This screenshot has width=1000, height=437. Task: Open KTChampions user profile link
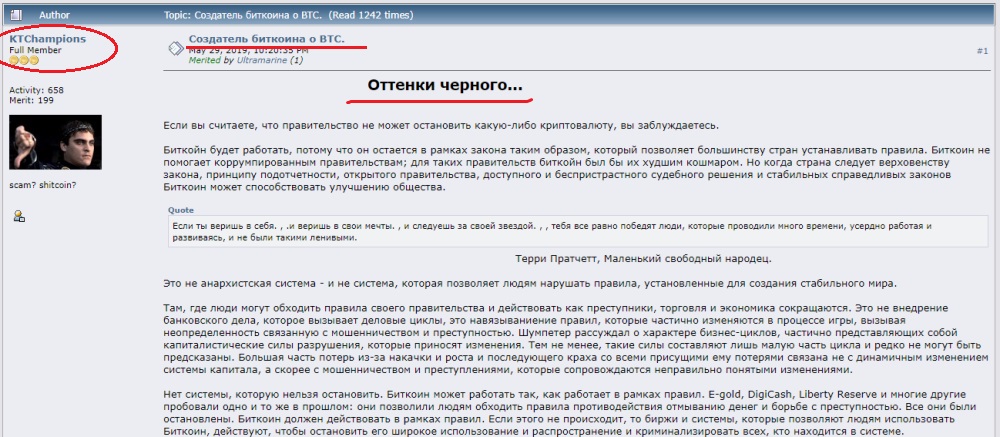(47, 39)
